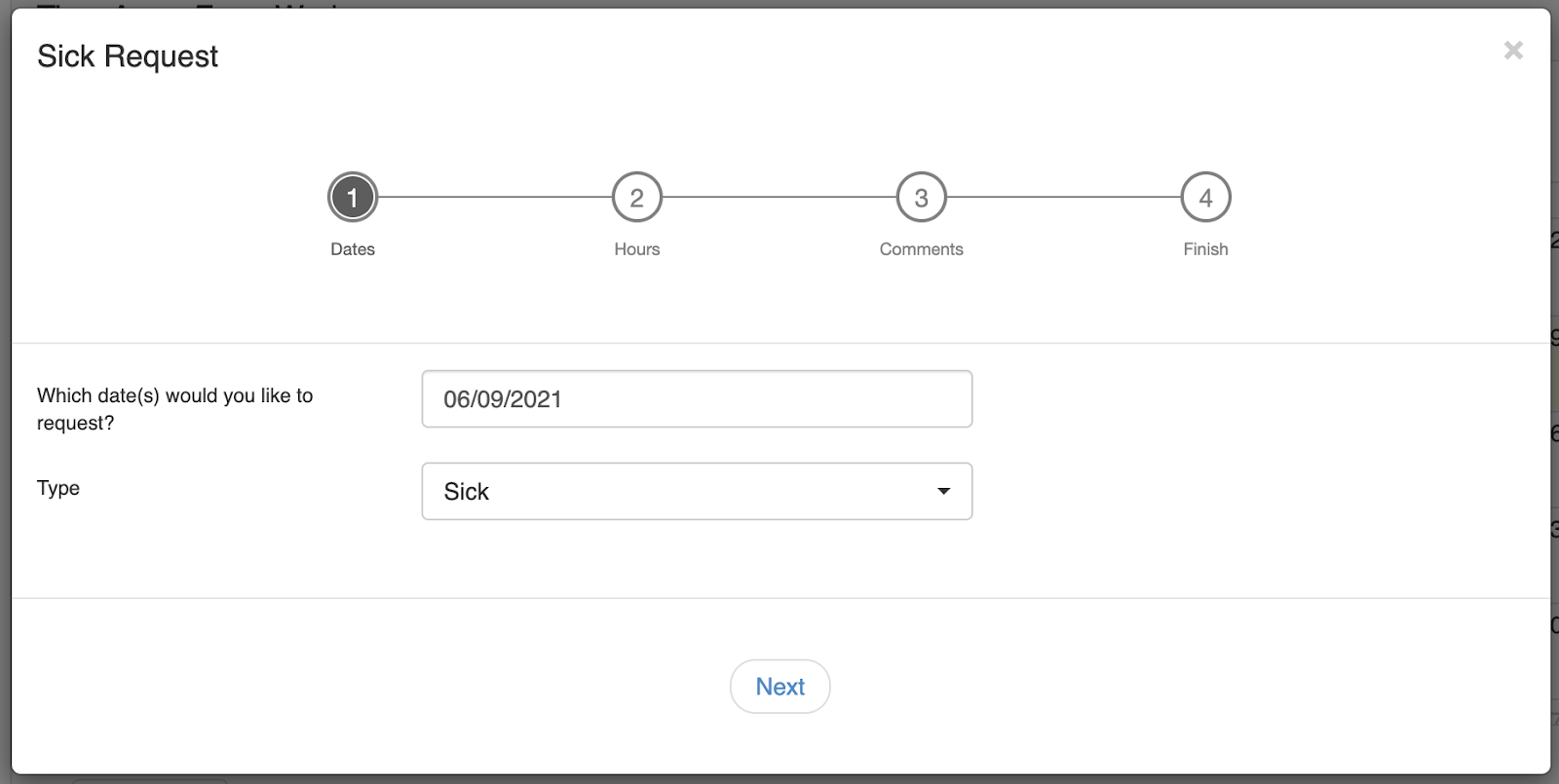Select the Finish step label
Viewport: 1559px width, 784px height.
1205,249
